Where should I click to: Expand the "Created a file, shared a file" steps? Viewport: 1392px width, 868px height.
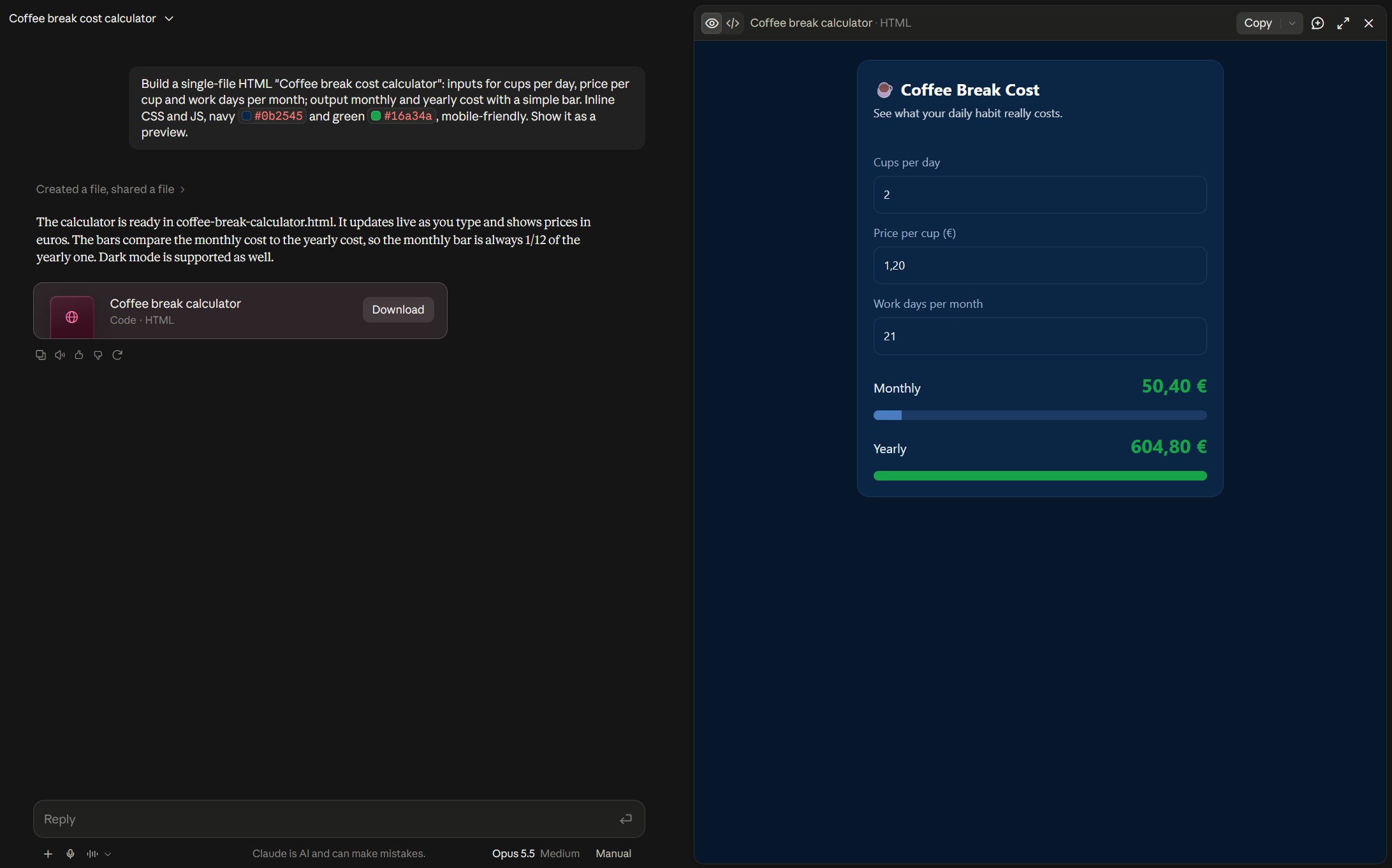pyautogui.click(x=110, y=189)
